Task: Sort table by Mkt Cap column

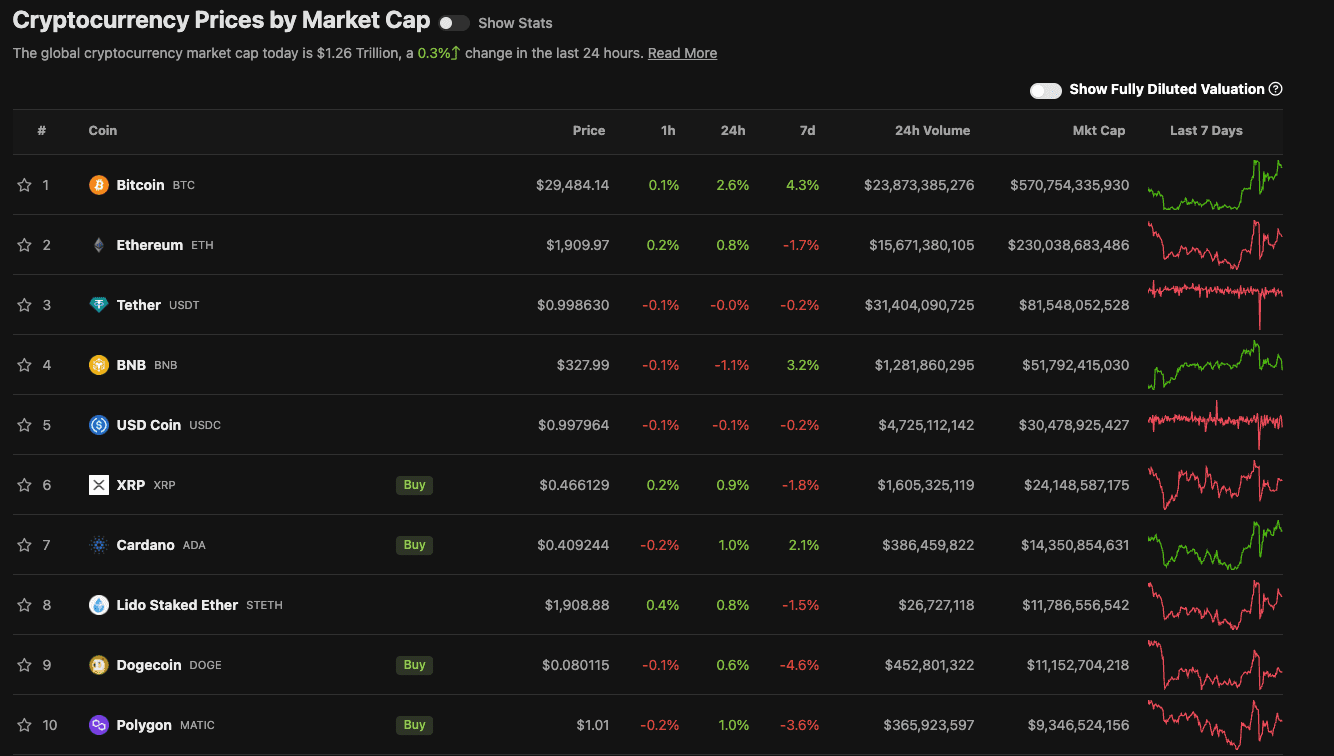Action: point(1099,131)
